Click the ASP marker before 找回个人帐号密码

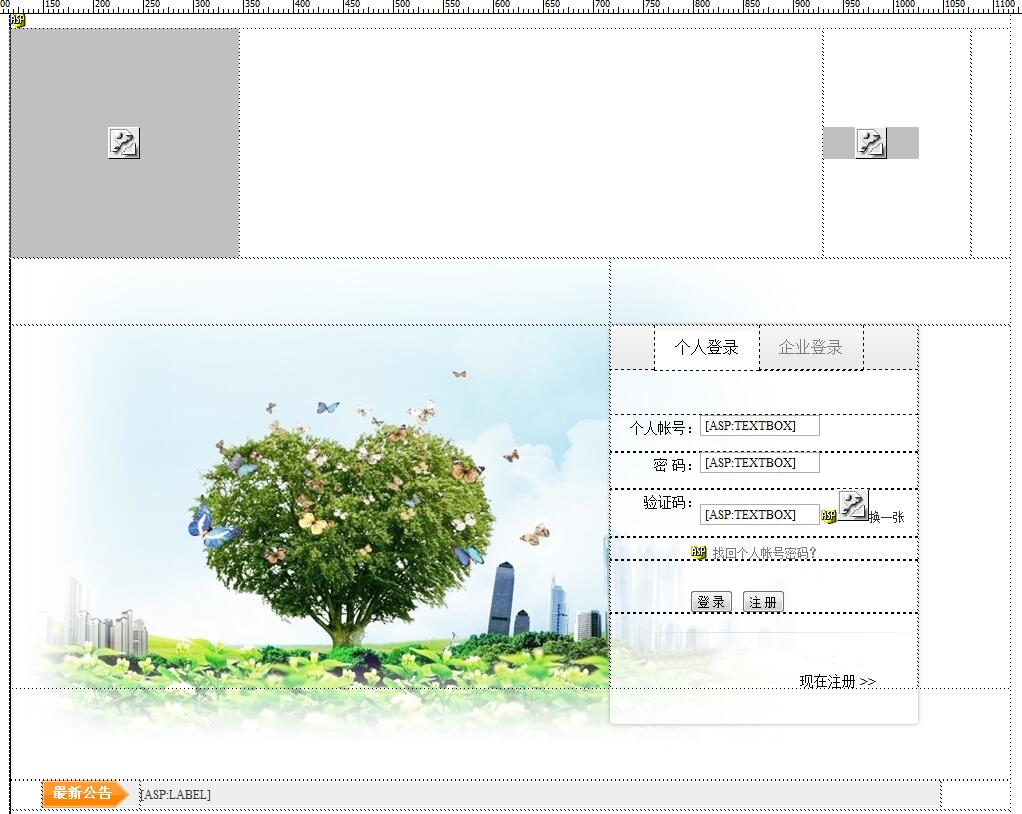tap(699, 553)
